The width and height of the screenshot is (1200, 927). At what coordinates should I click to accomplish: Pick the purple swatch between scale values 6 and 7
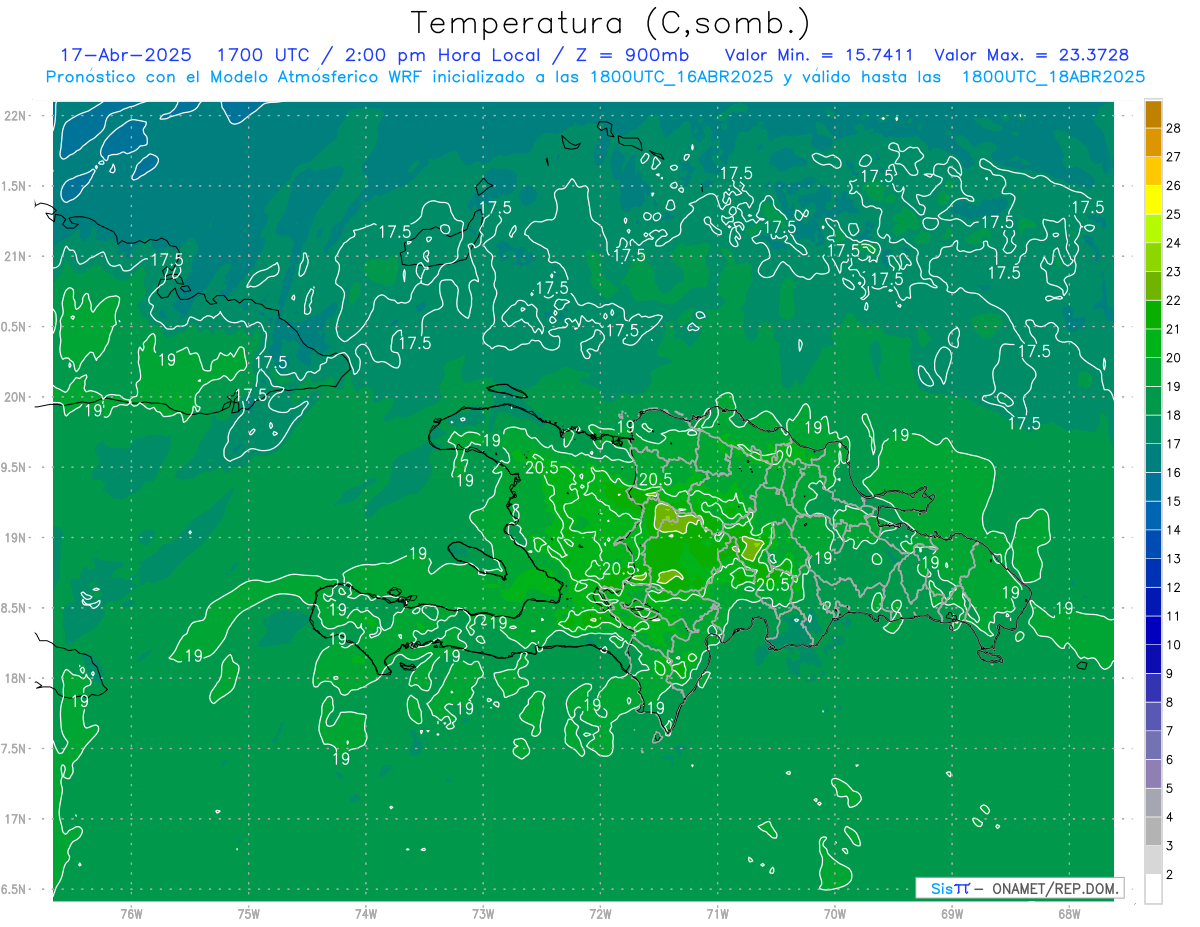pos(1153,745)
